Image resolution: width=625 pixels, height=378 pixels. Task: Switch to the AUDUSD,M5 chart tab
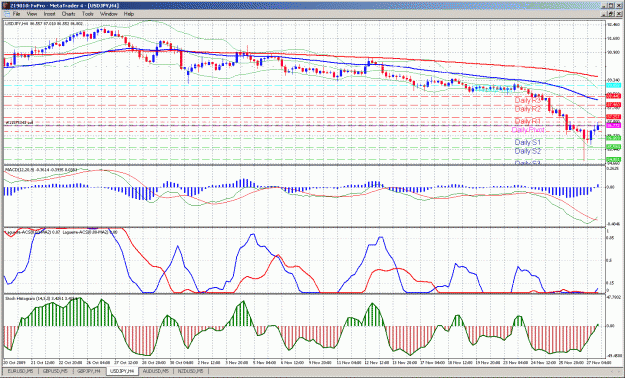click(x=156, y=371)
